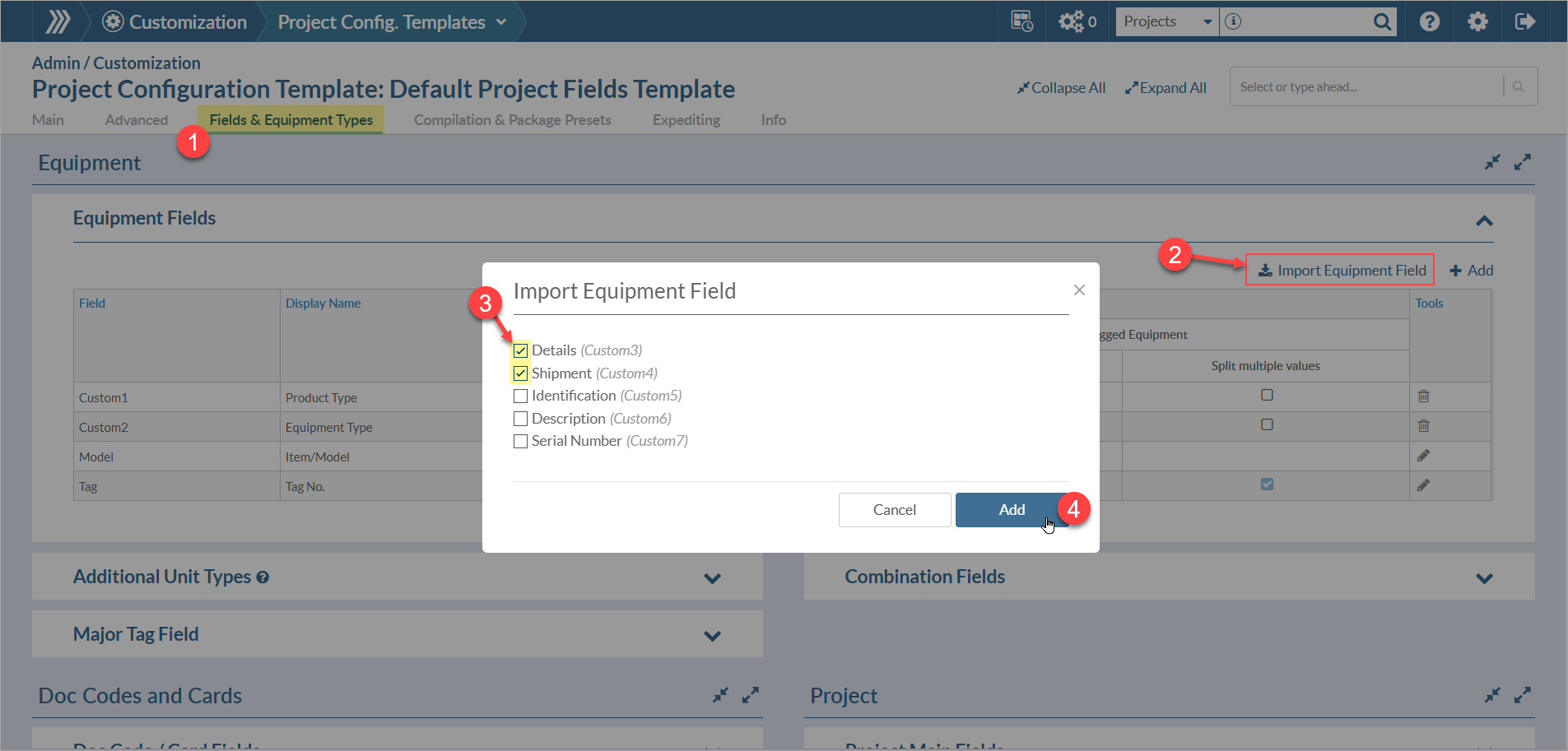Screen dimensions: 1568x751
Task: Open the settings gear icon
Action: [1477, 21]
